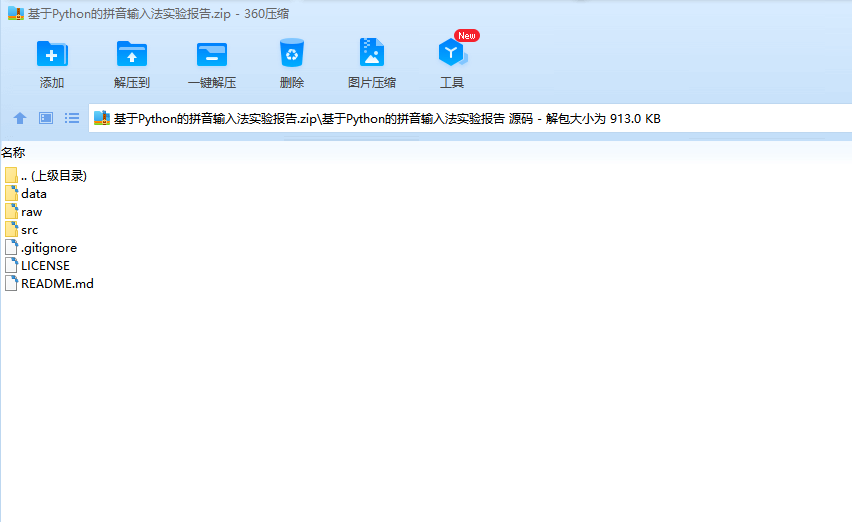
Task: Go up one level with the arrow icon
Action: (x=20, y=118)
